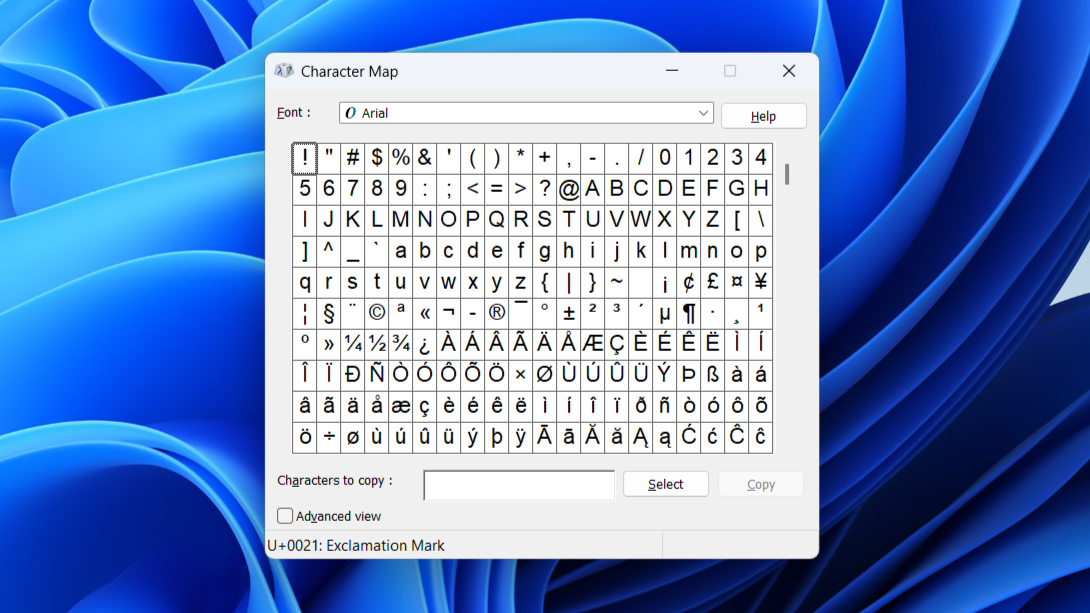Select the lowercase ÿ with diaeresis
Image resolution: width=1090 pixels, height=613 pixels.
[521, 436]
